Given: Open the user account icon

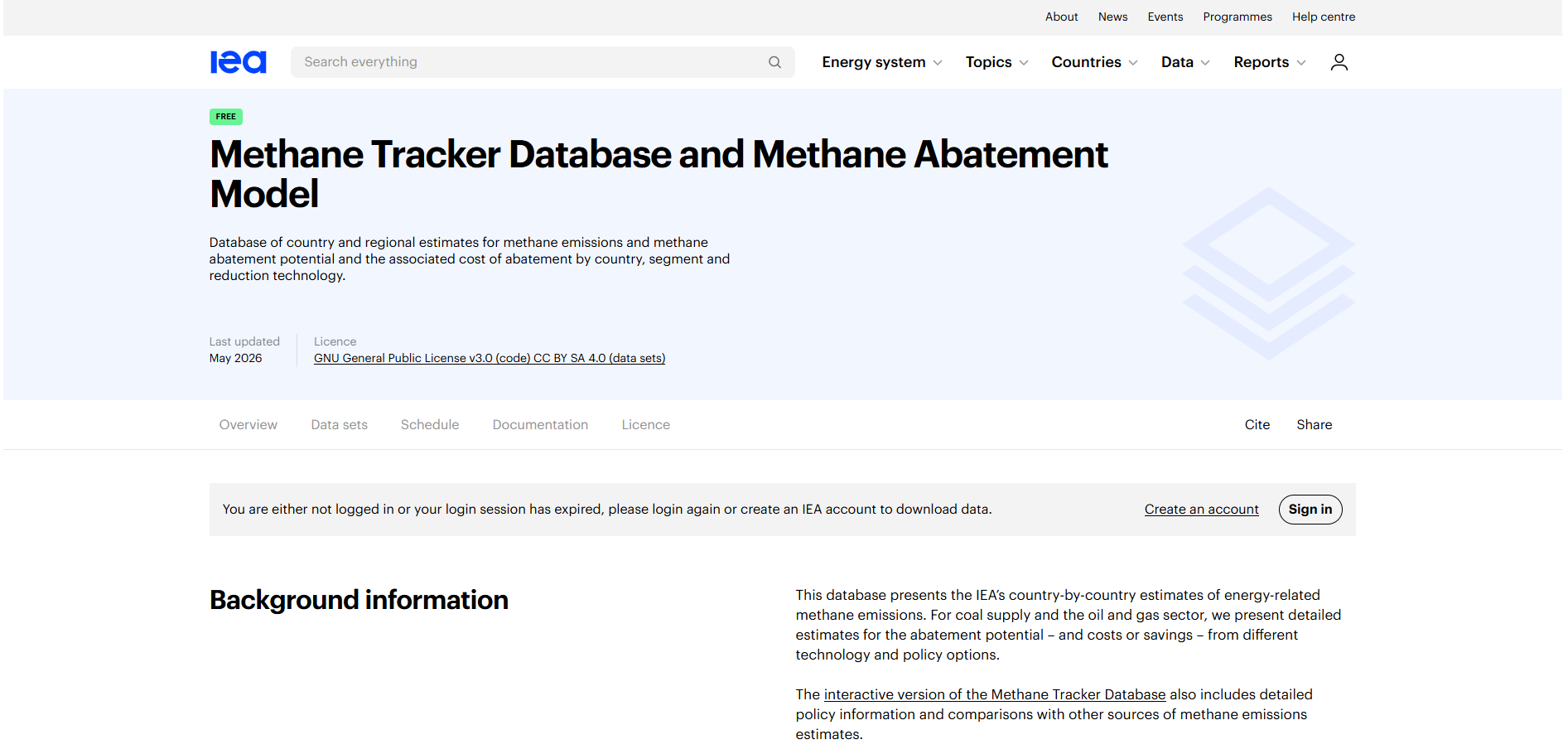Looking at the screenshot, I should click(1339, 62).
